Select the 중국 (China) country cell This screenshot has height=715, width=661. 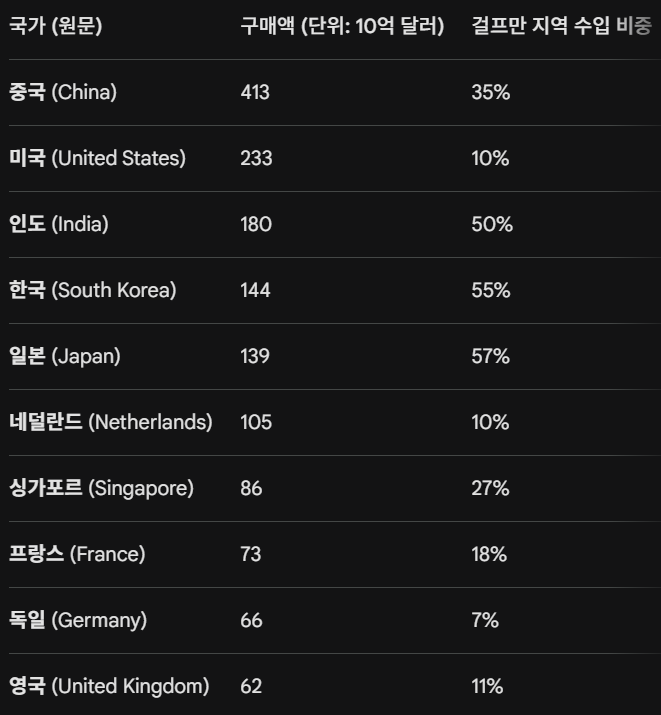point(63,92)
